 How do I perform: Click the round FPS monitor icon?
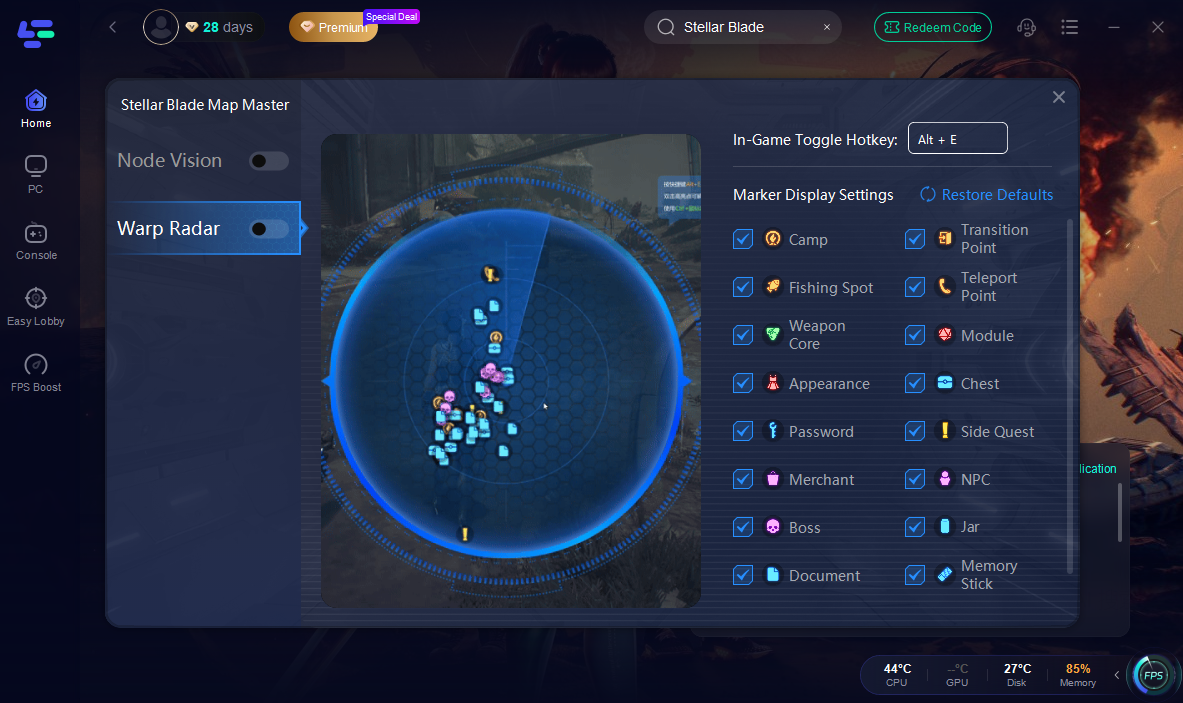click(x=1152, y=675)
